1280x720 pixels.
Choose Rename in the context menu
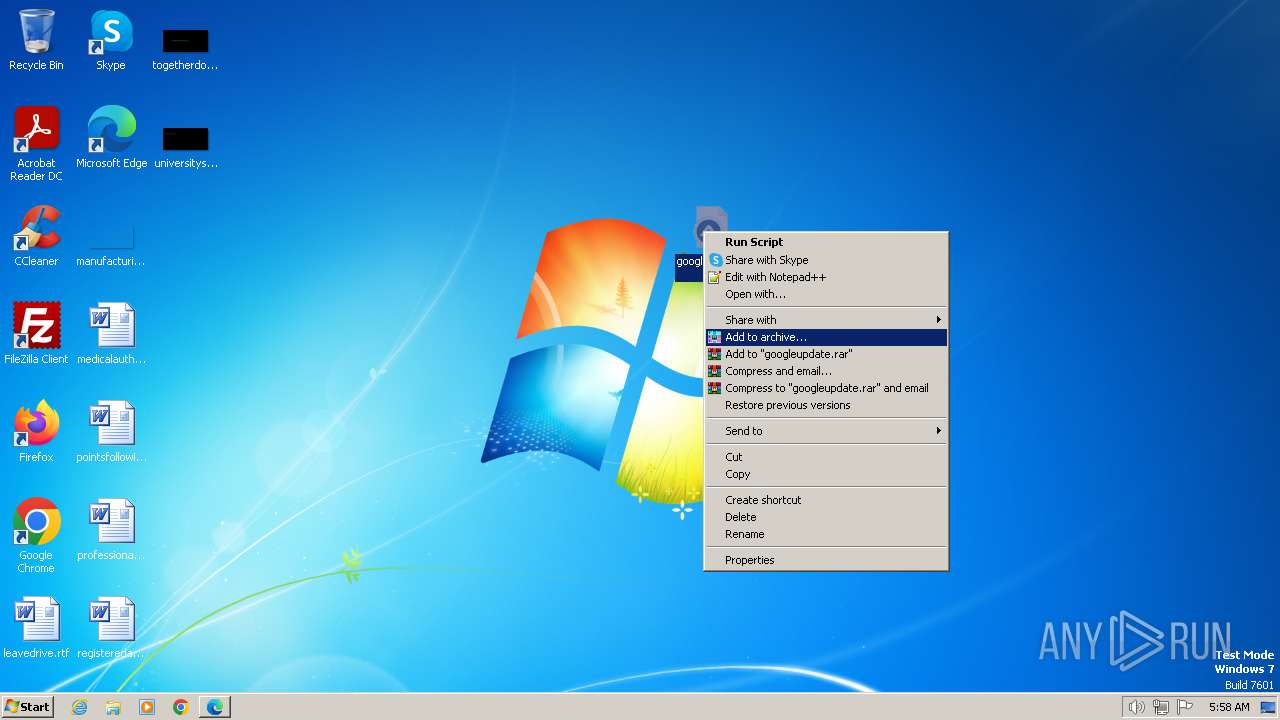point(826,534)
